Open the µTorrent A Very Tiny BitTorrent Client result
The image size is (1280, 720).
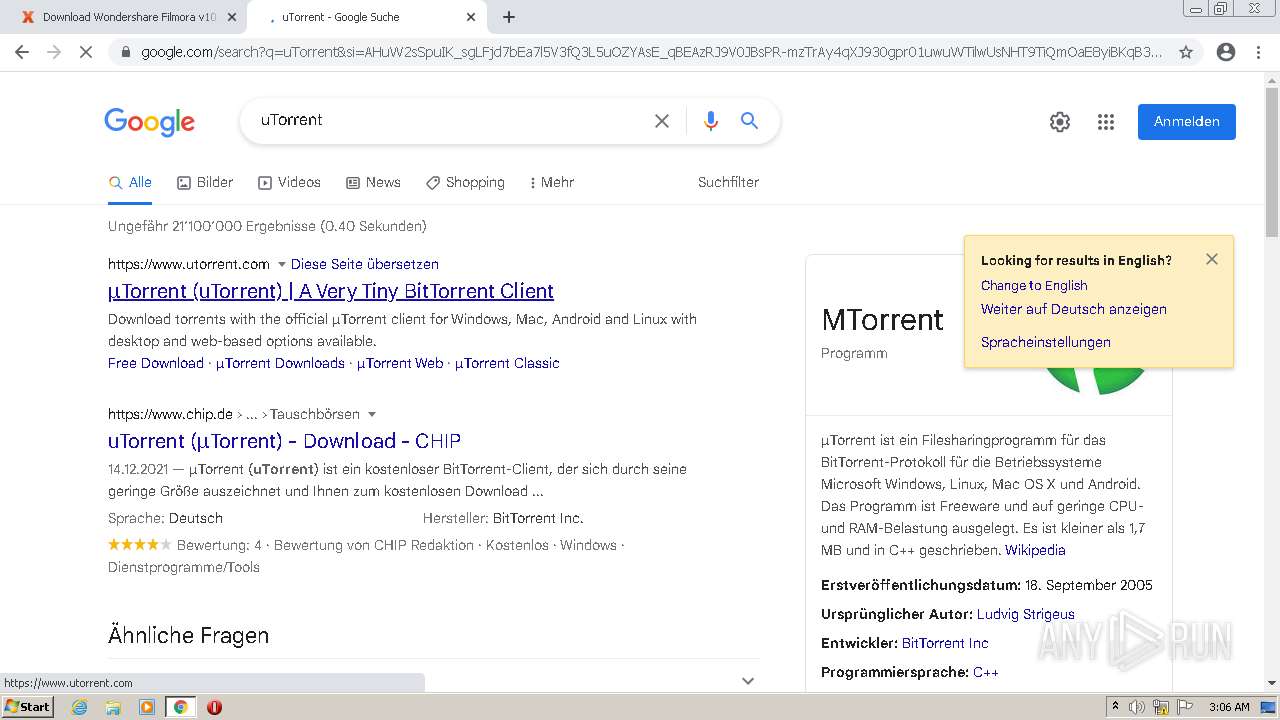(x=331, y=291)
